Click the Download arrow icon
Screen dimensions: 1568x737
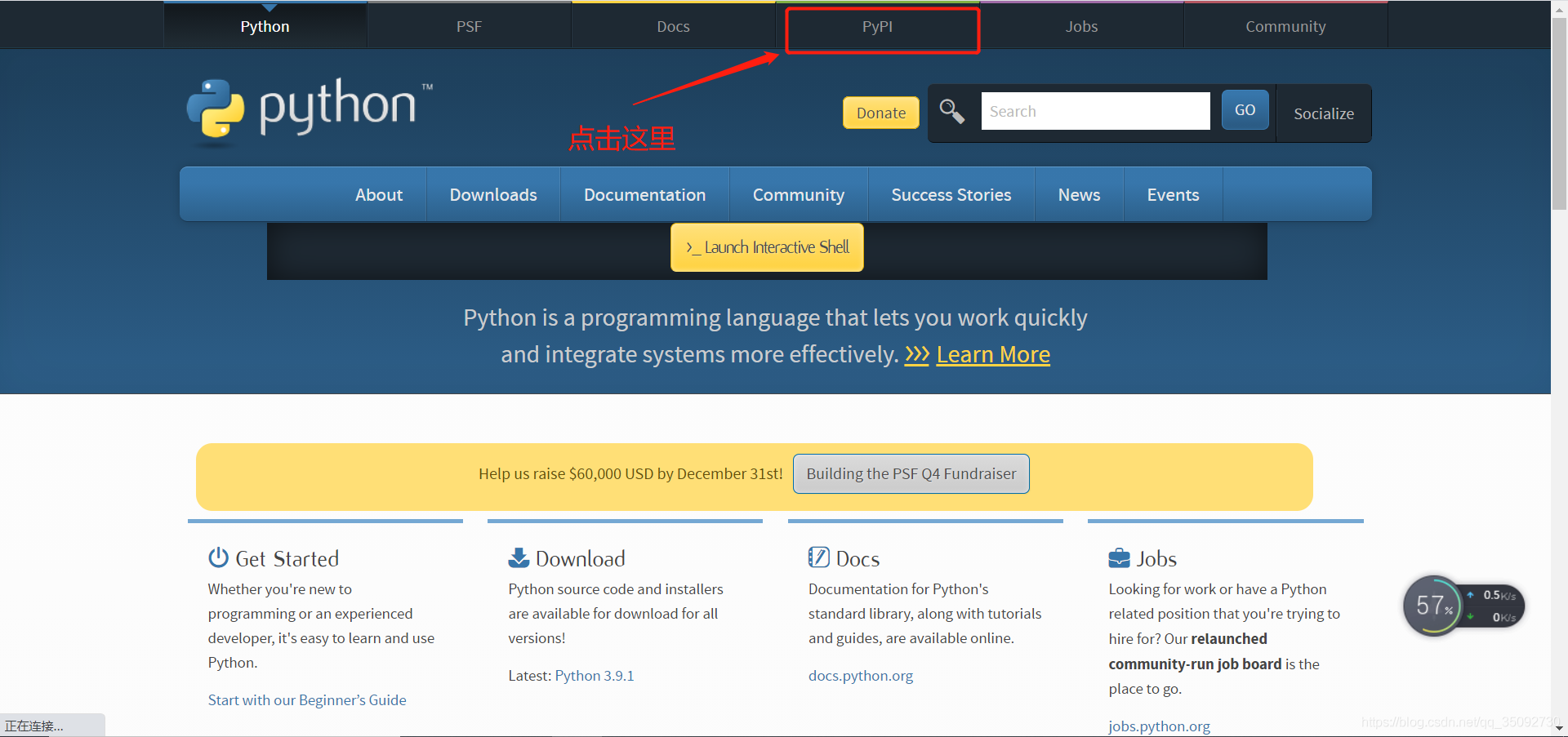(x=519, y=557)
